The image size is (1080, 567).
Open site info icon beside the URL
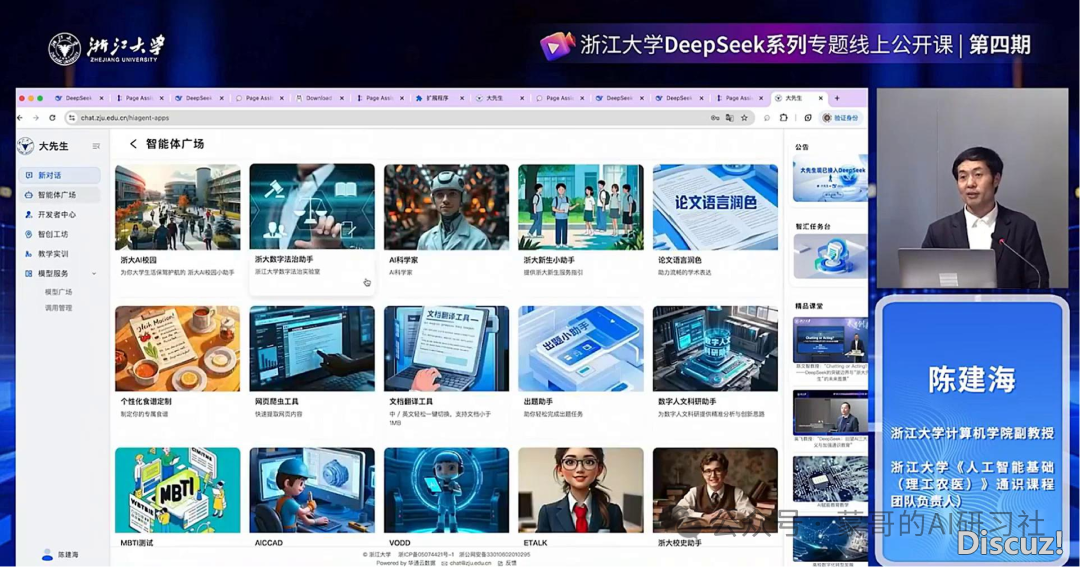click(72, 118)
